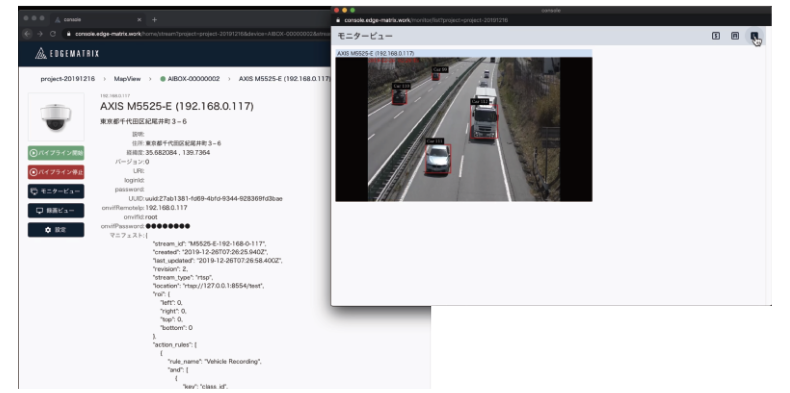Open AIBOX-00000002 breadcrumb entry

190,79
